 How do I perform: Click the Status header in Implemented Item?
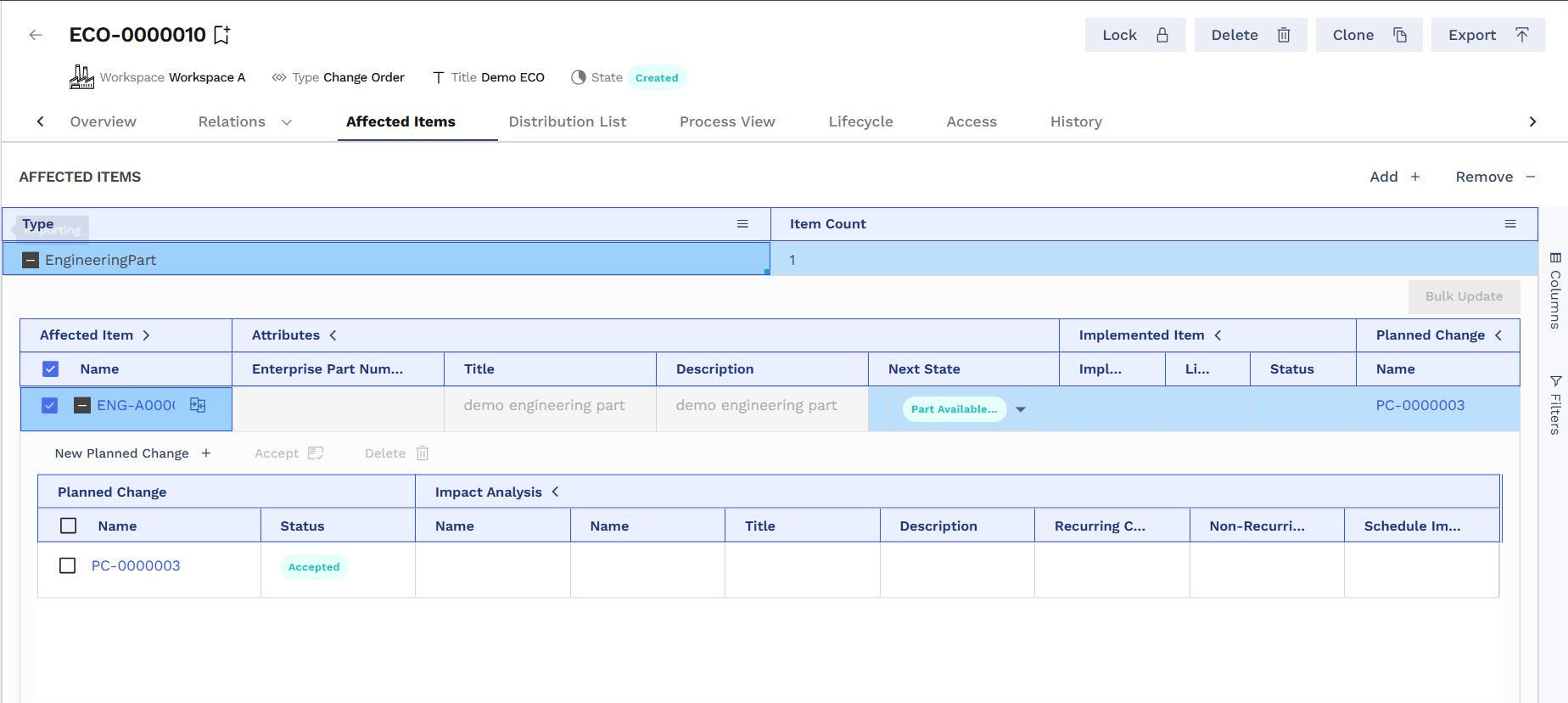tap(1292, 369)
